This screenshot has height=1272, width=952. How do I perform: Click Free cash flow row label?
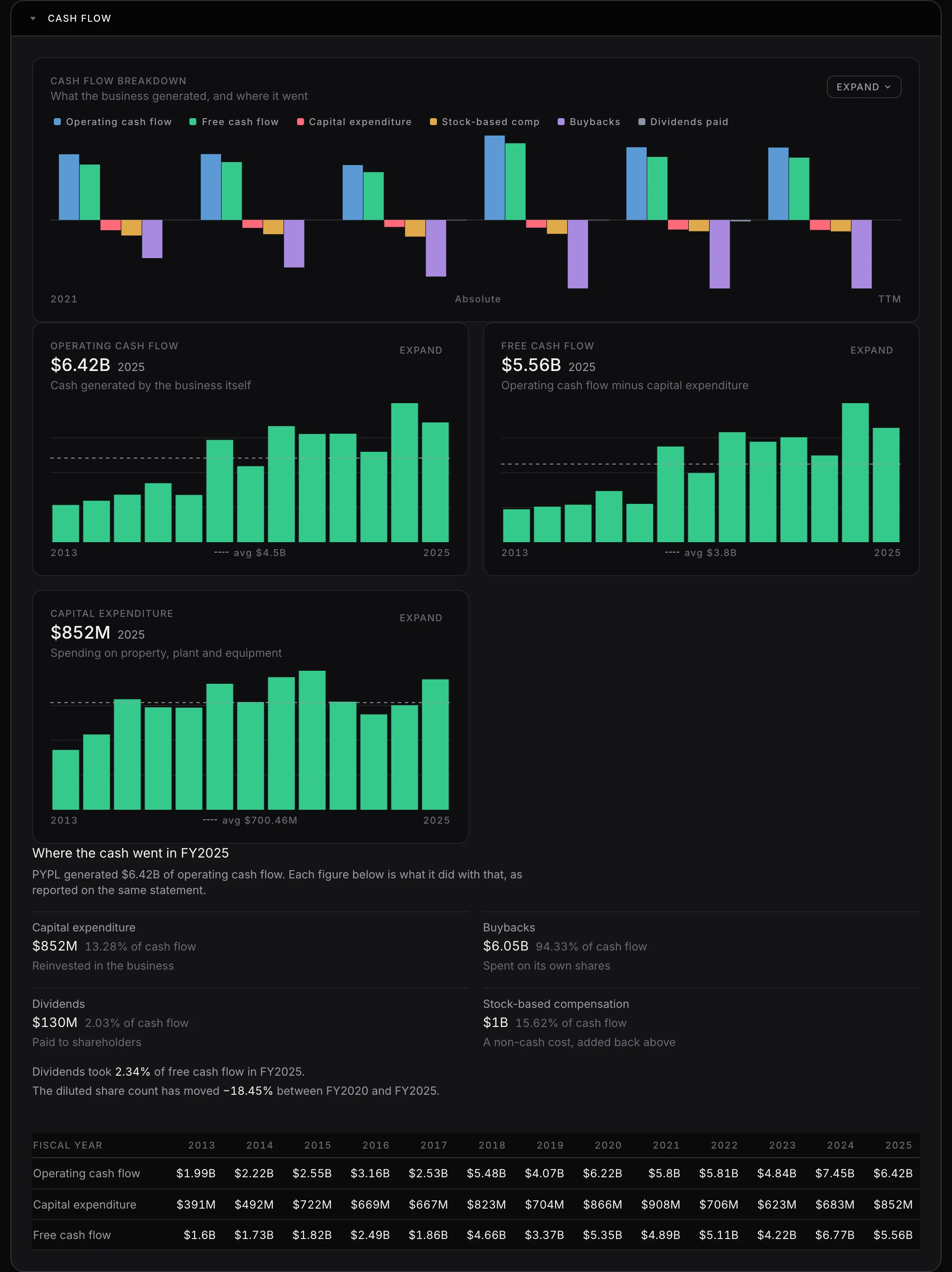pyautogui.click(x=72, y=1235)
